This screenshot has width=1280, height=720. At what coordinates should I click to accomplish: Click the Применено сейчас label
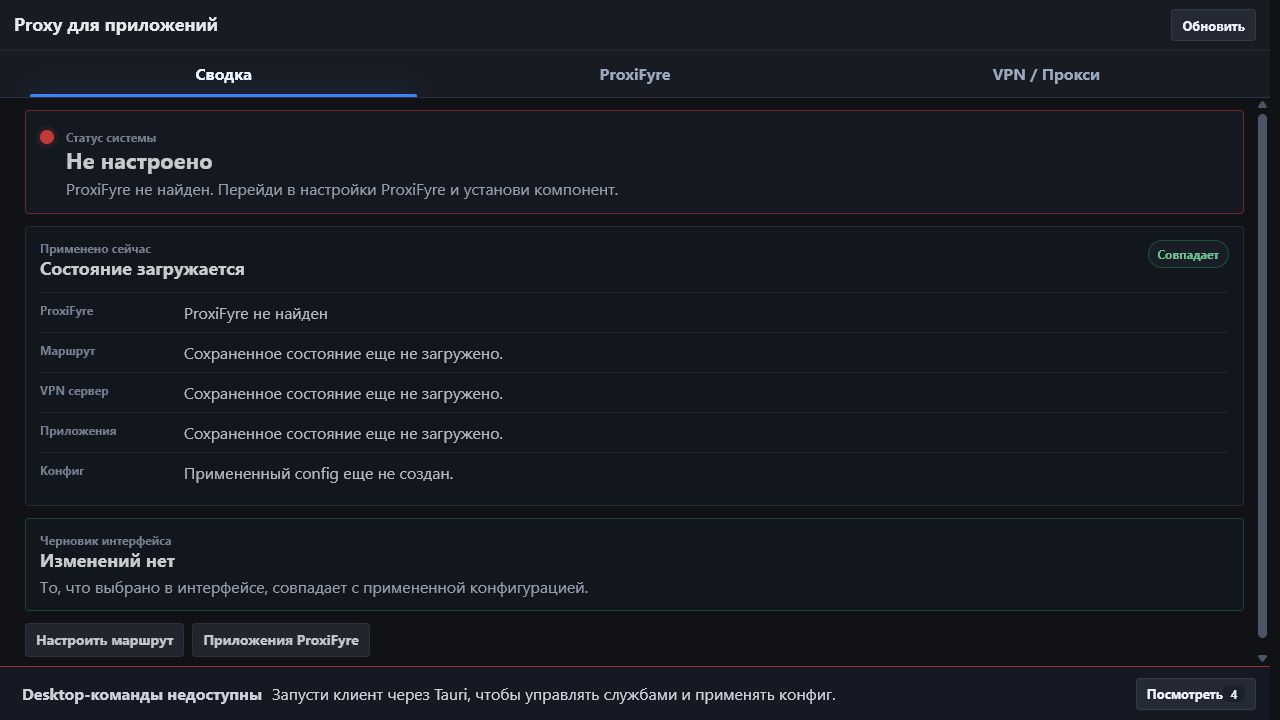(x=95, y=249)
